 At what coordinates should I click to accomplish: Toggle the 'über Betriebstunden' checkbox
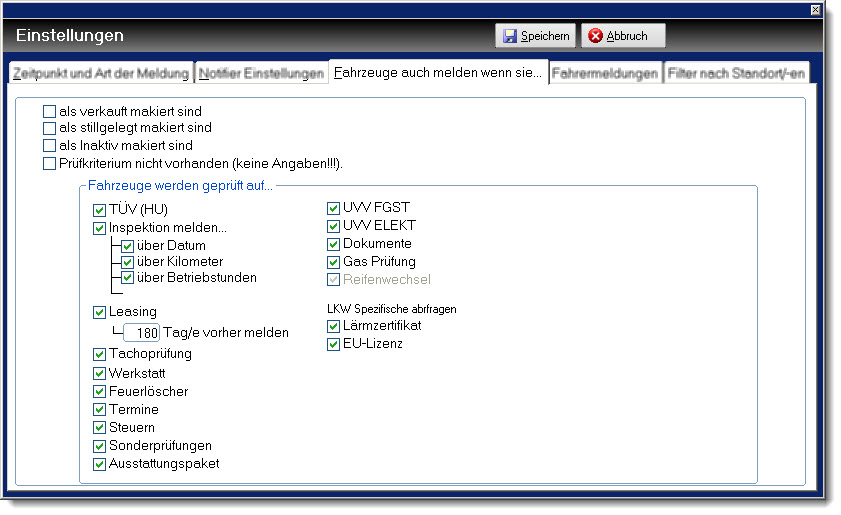[128, 278]
